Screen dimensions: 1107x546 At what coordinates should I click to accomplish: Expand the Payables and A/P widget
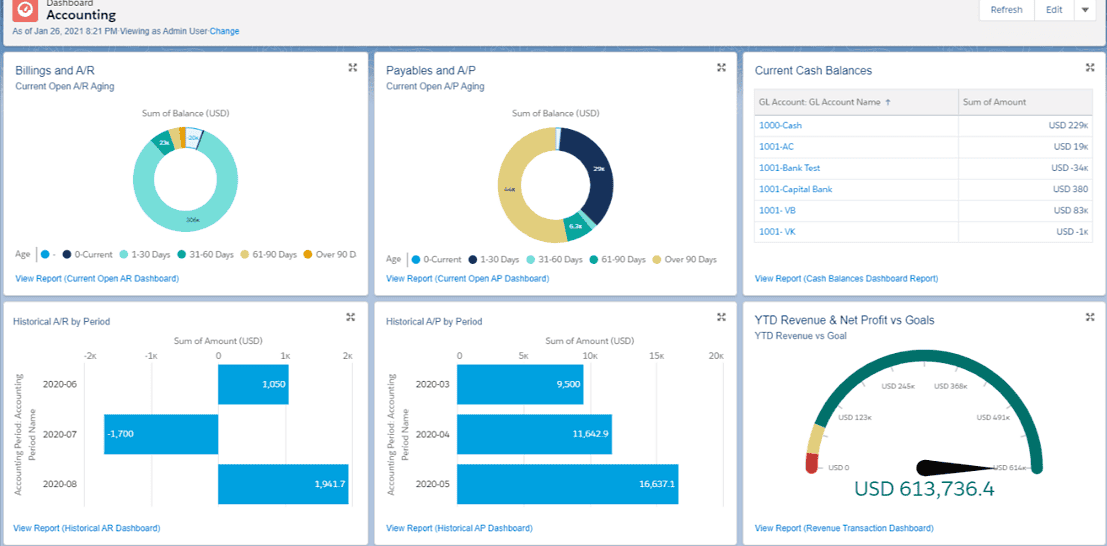click(x=721, y=68)
